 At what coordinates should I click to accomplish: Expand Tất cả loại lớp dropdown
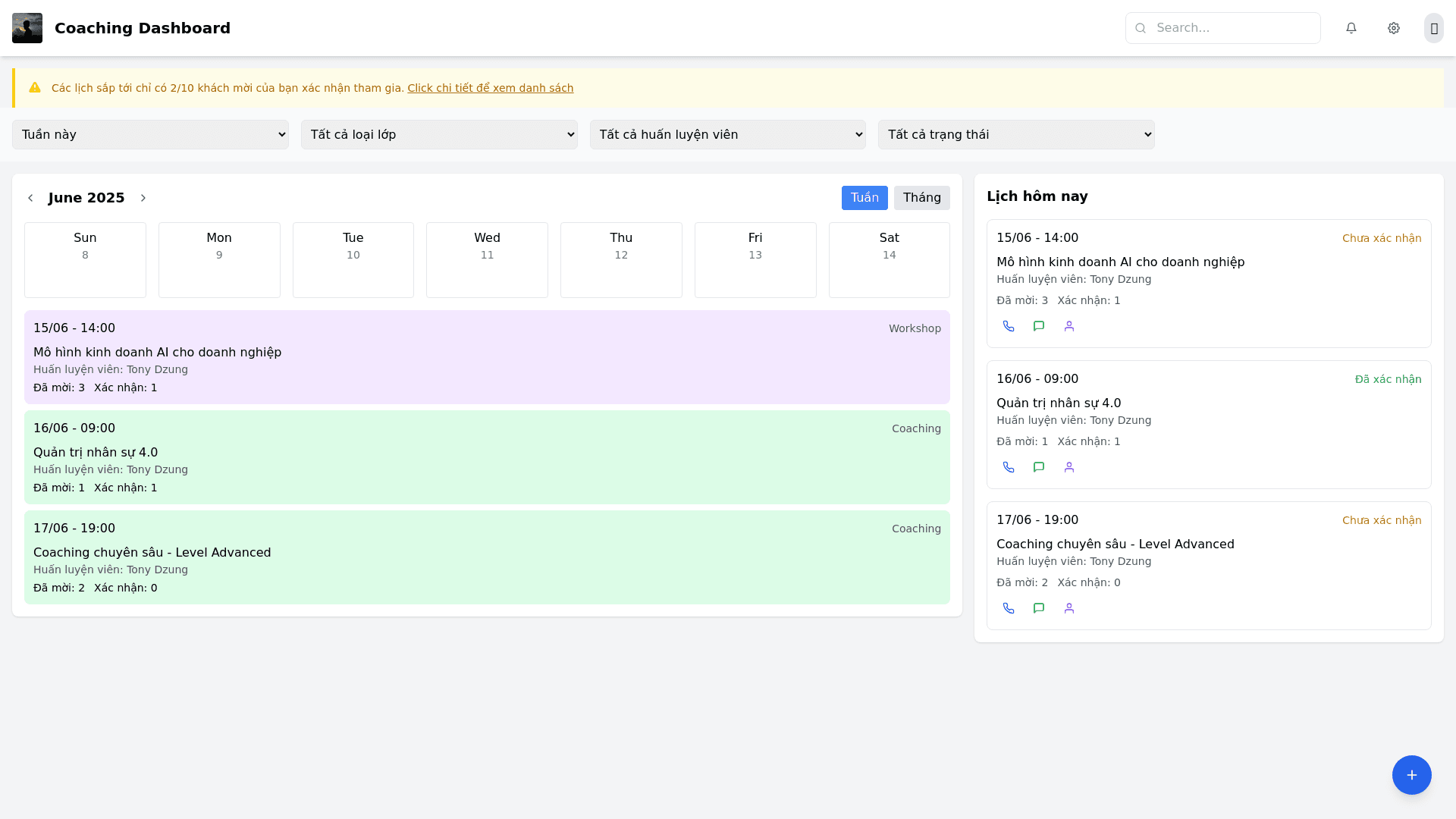coord(439,134)
